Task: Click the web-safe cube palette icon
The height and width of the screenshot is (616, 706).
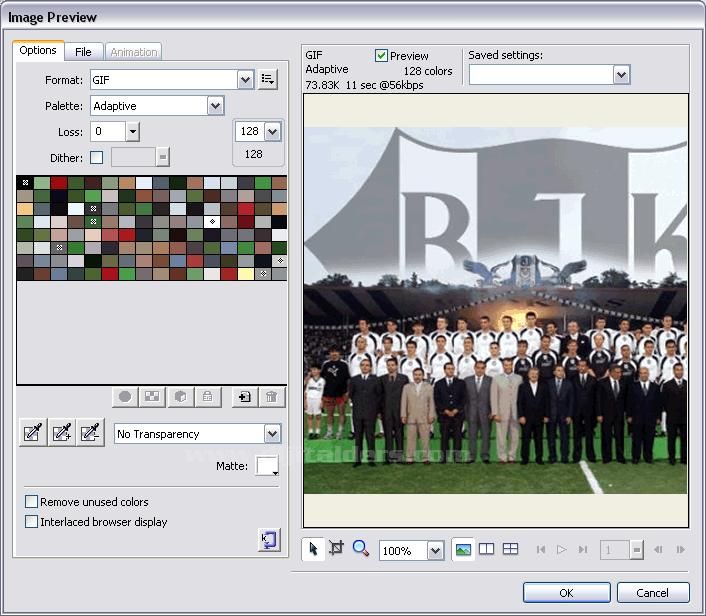Action: (180, 397)
